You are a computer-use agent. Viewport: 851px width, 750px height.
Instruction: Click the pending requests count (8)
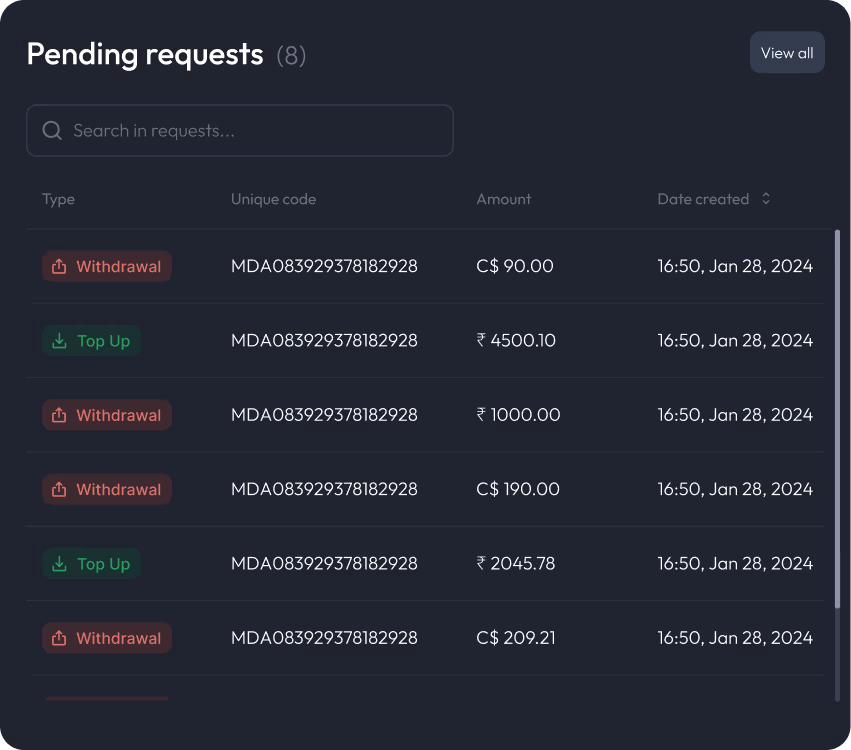pos(291,55)
